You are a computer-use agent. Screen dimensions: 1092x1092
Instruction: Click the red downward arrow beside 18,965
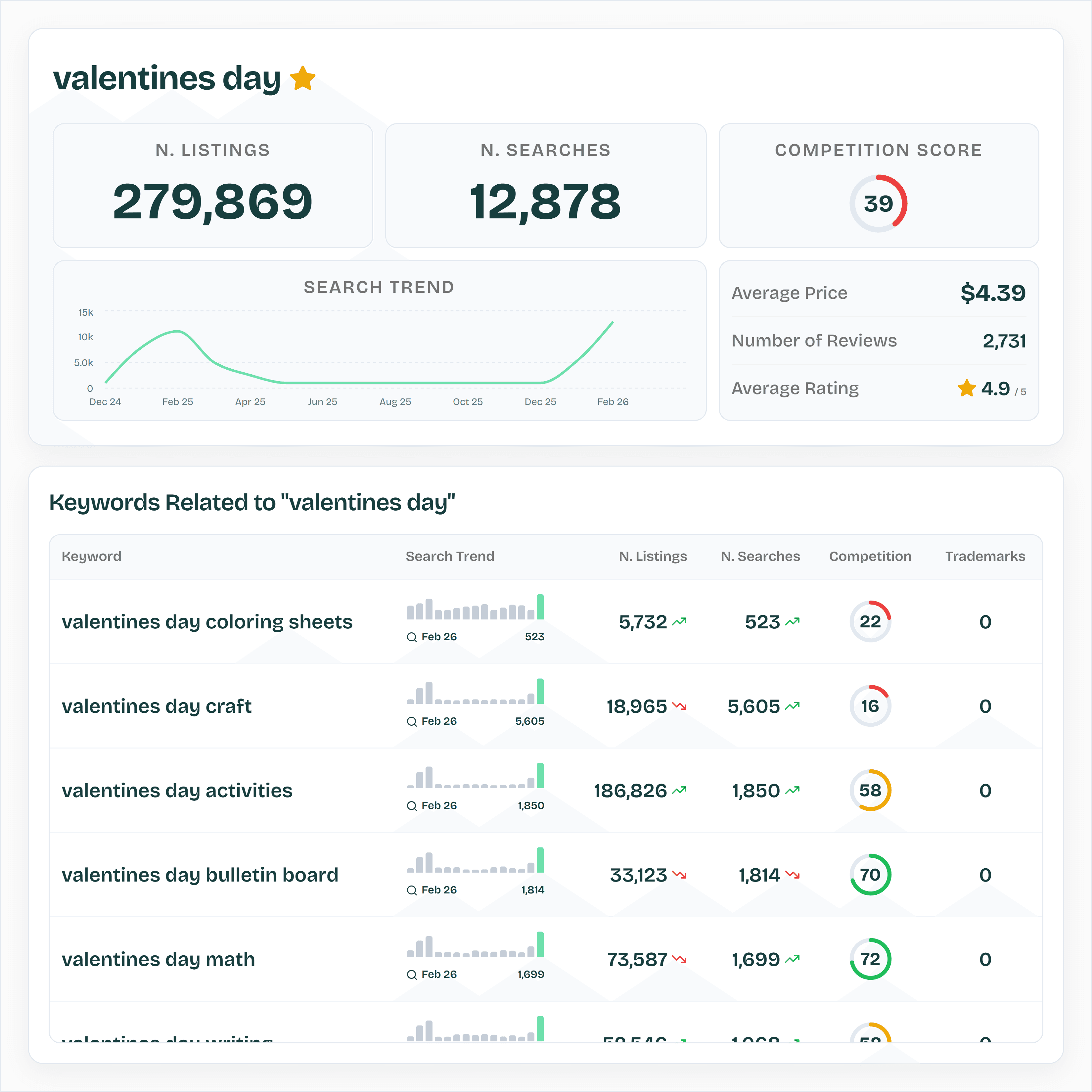[x=680, y=706]
